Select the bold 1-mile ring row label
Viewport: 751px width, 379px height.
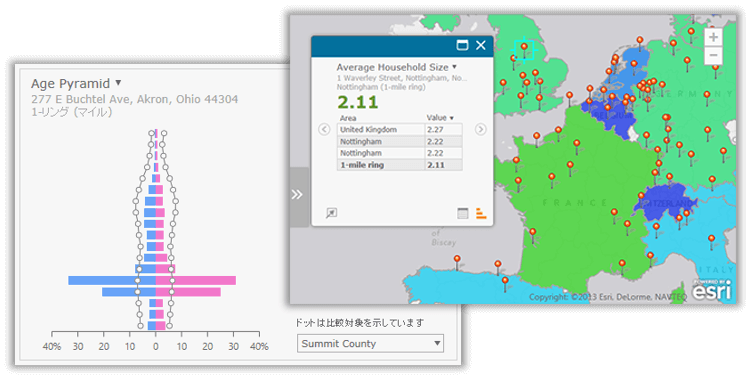coord(362,165)
